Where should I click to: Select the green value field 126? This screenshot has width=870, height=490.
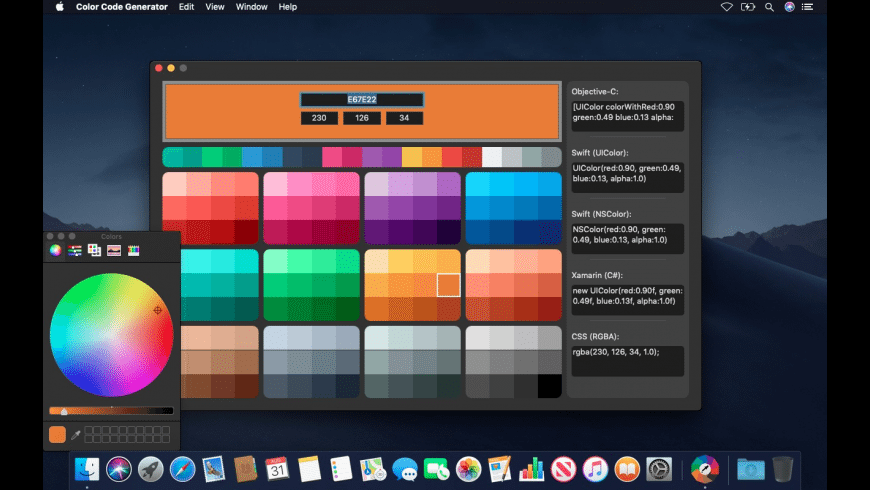362,118
